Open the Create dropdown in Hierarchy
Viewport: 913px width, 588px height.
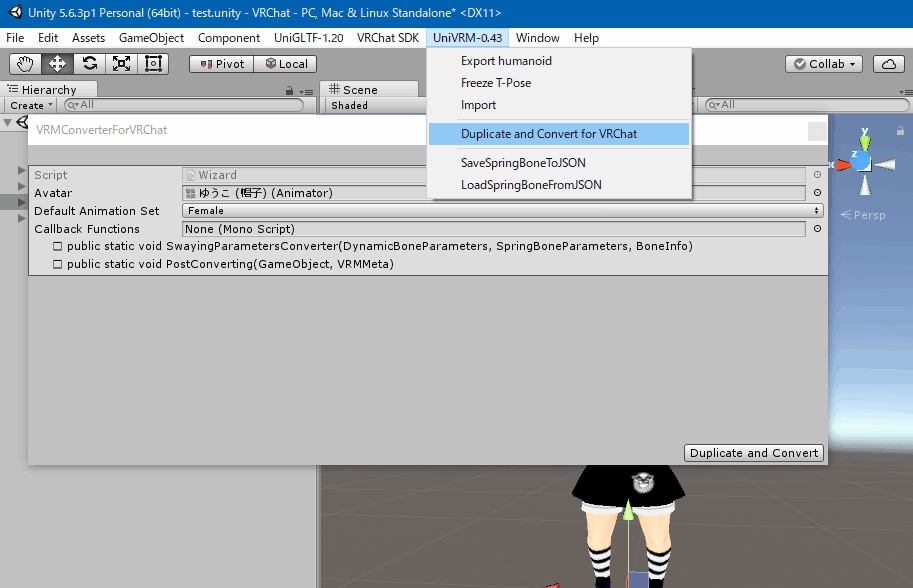(x=31, y=105)
